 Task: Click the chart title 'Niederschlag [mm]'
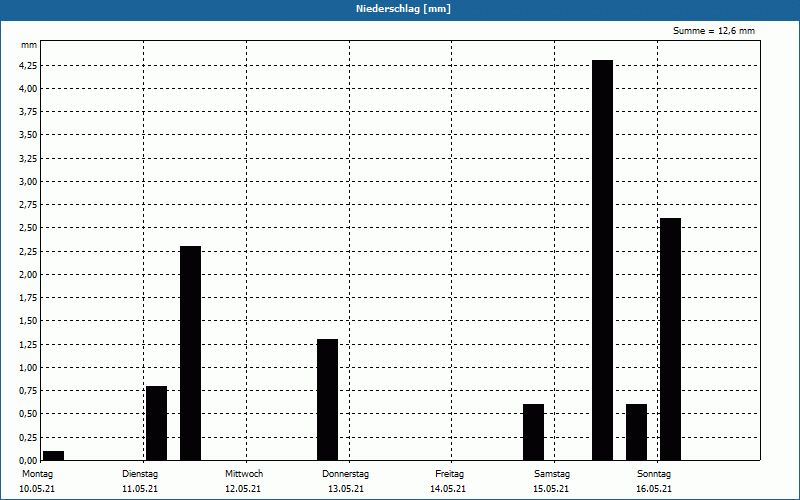pos(403,9)
